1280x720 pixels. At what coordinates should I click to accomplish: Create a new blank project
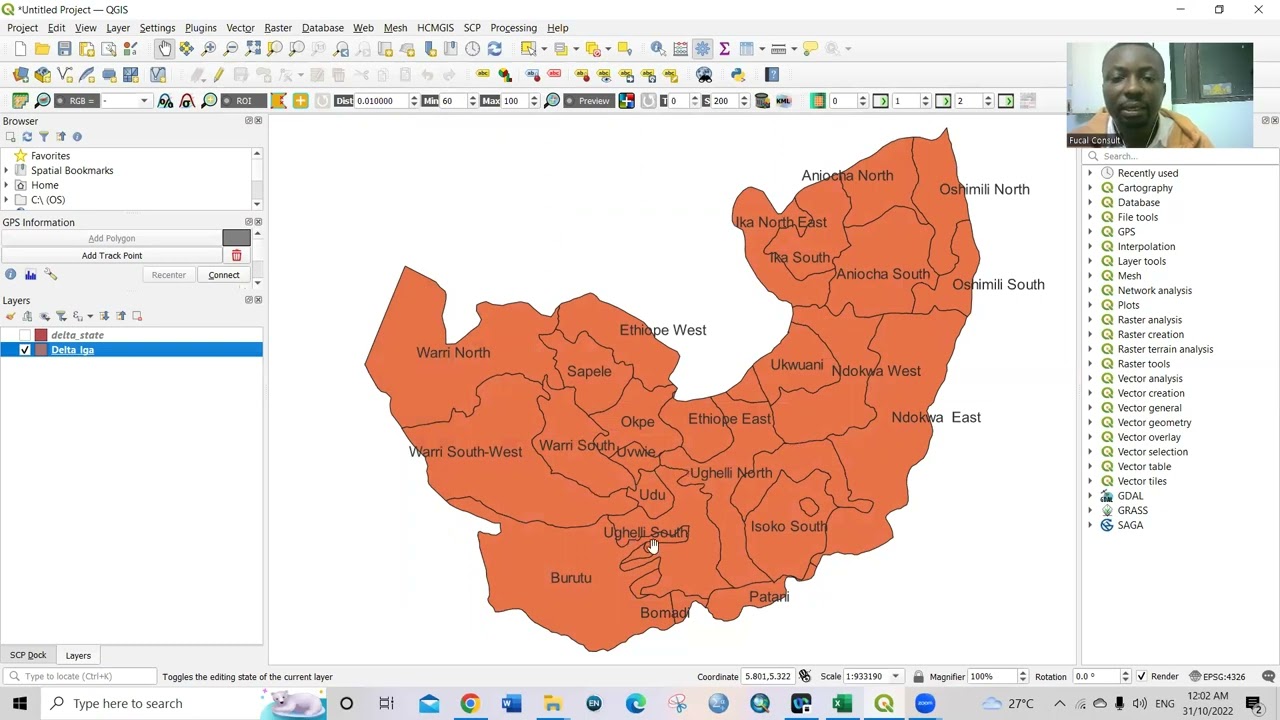click(x=20, y=48)
